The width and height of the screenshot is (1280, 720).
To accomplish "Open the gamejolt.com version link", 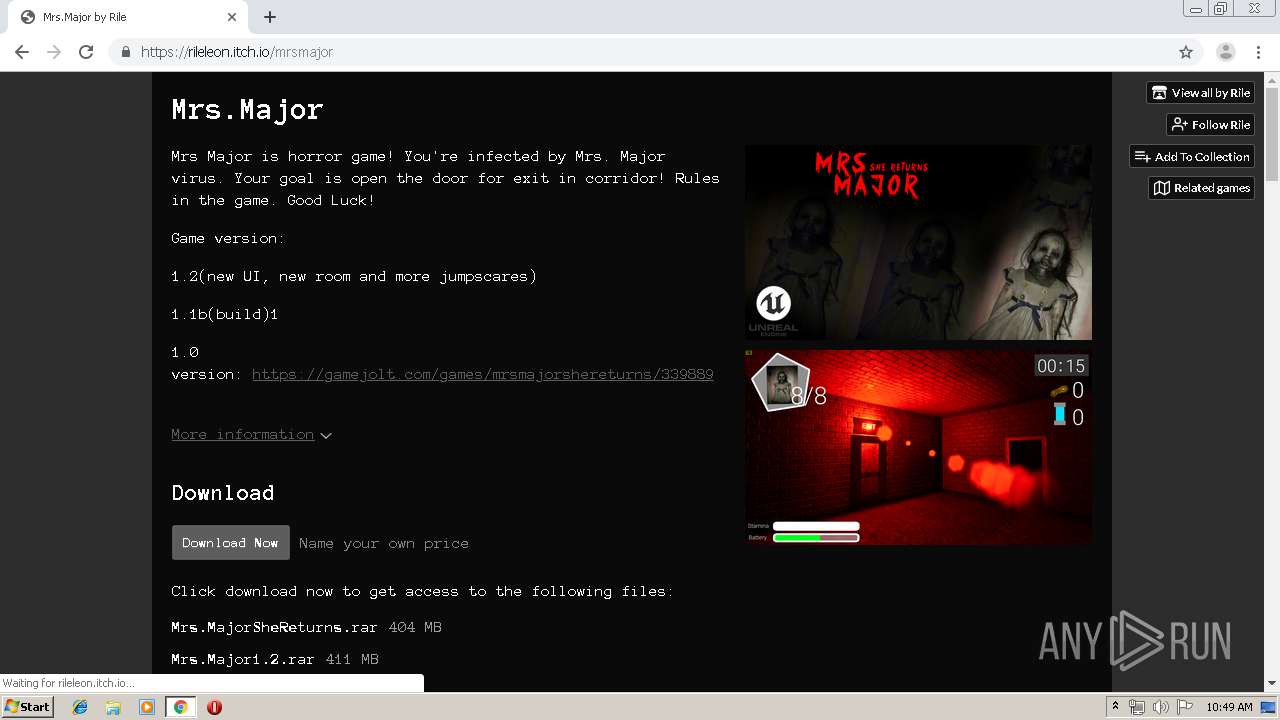I will pyautogui.click(x=482, y=374).
